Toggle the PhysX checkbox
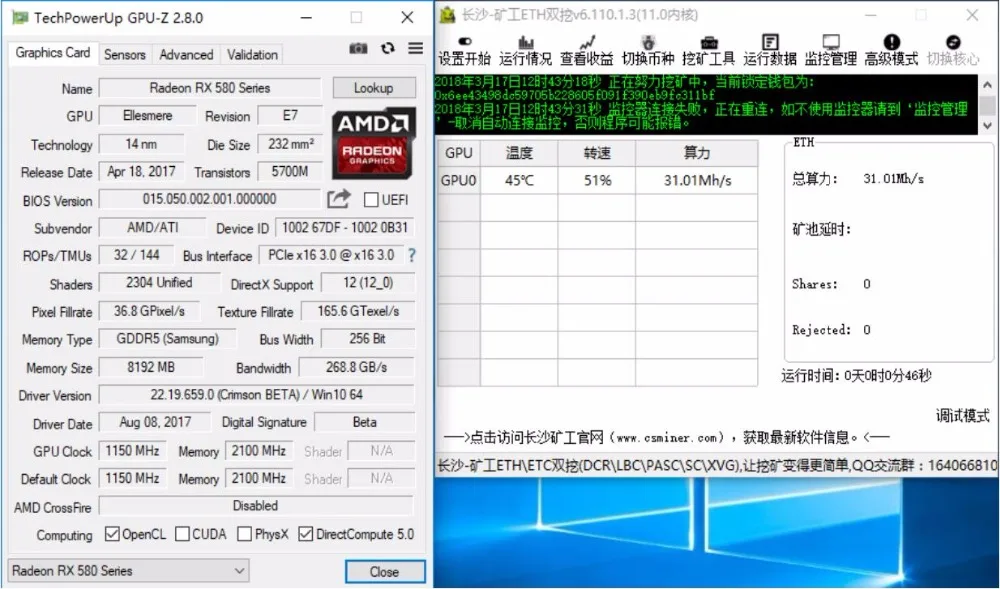 [244, 534]
